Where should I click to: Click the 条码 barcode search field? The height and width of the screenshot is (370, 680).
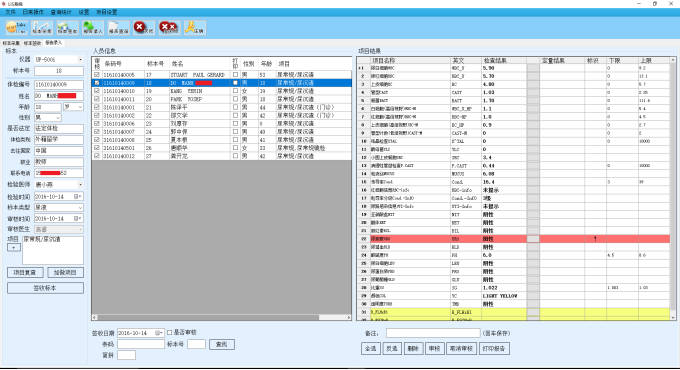(x=141, y=344)
